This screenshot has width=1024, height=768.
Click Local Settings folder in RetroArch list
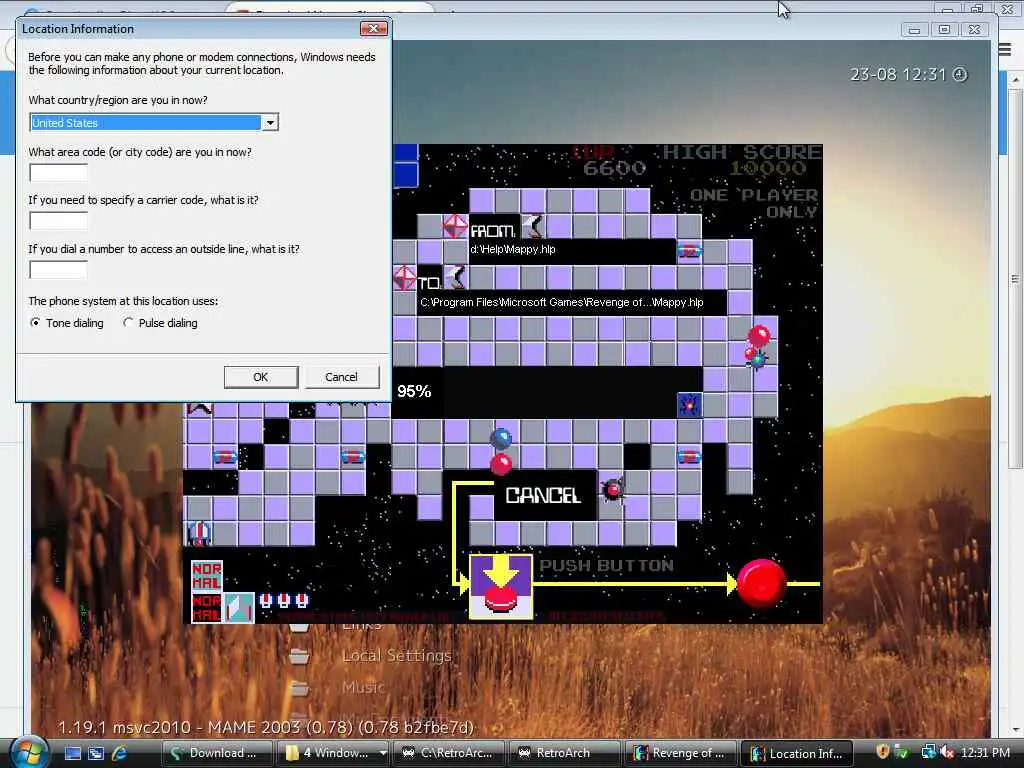pos(397,655)
